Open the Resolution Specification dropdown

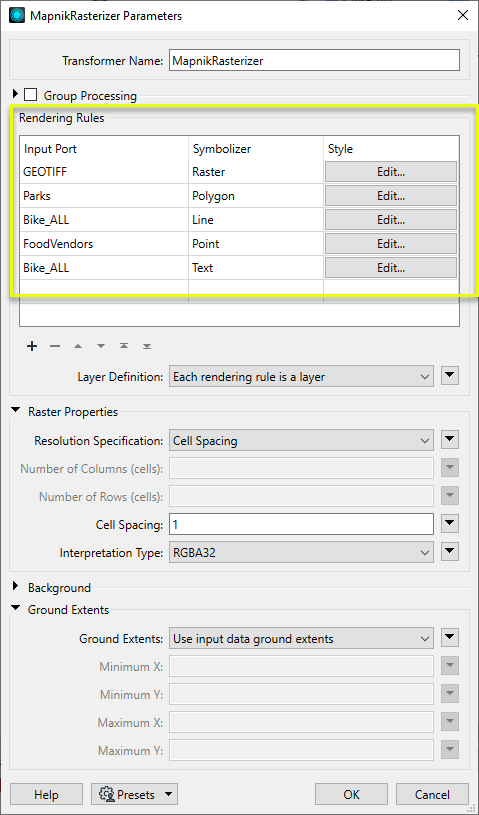[301, 441]
